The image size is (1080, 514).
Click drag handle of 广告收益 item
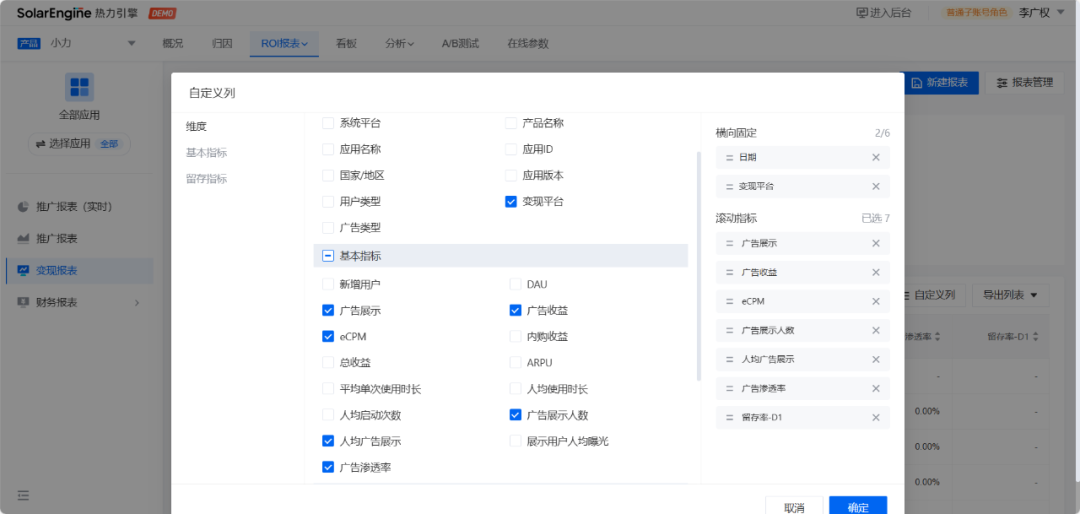[x=729, y=272]
